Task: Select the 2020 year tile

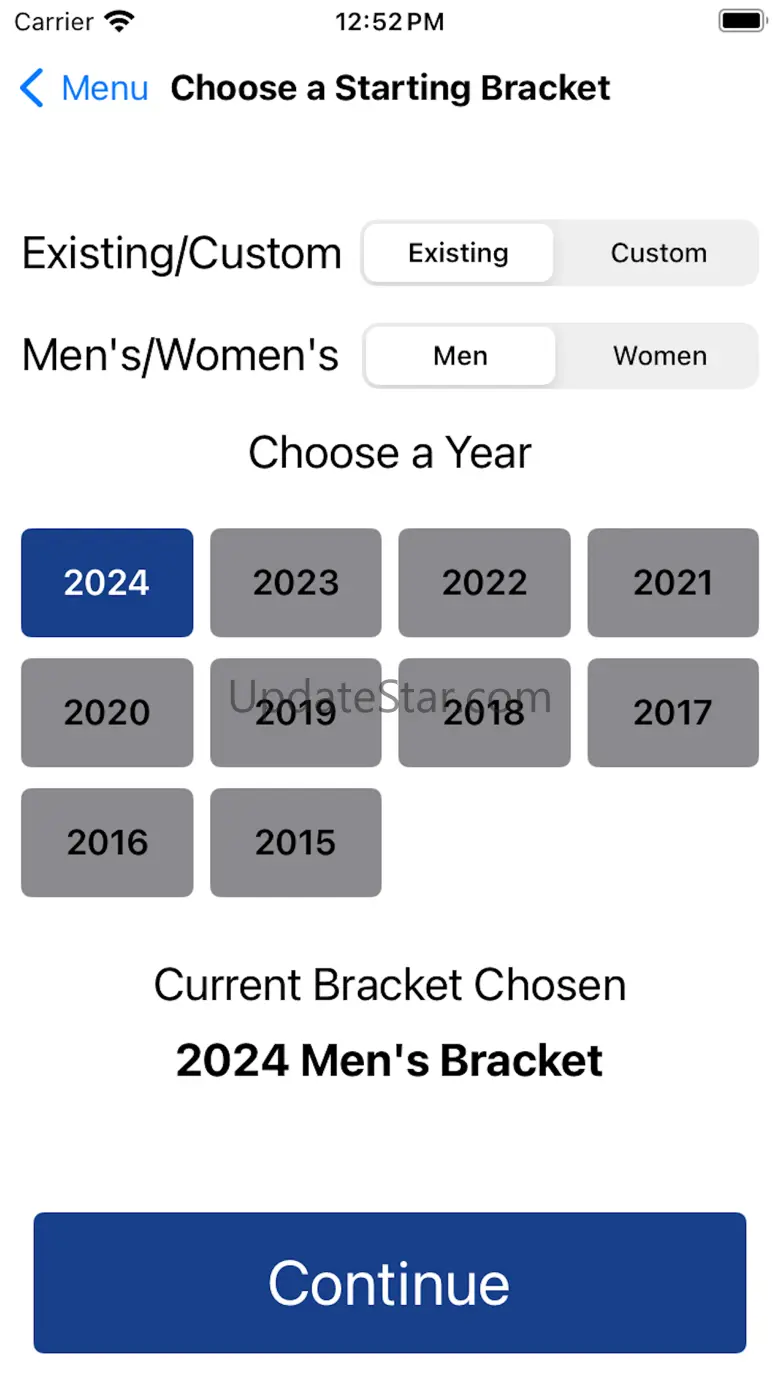Action: coord(107,713)
